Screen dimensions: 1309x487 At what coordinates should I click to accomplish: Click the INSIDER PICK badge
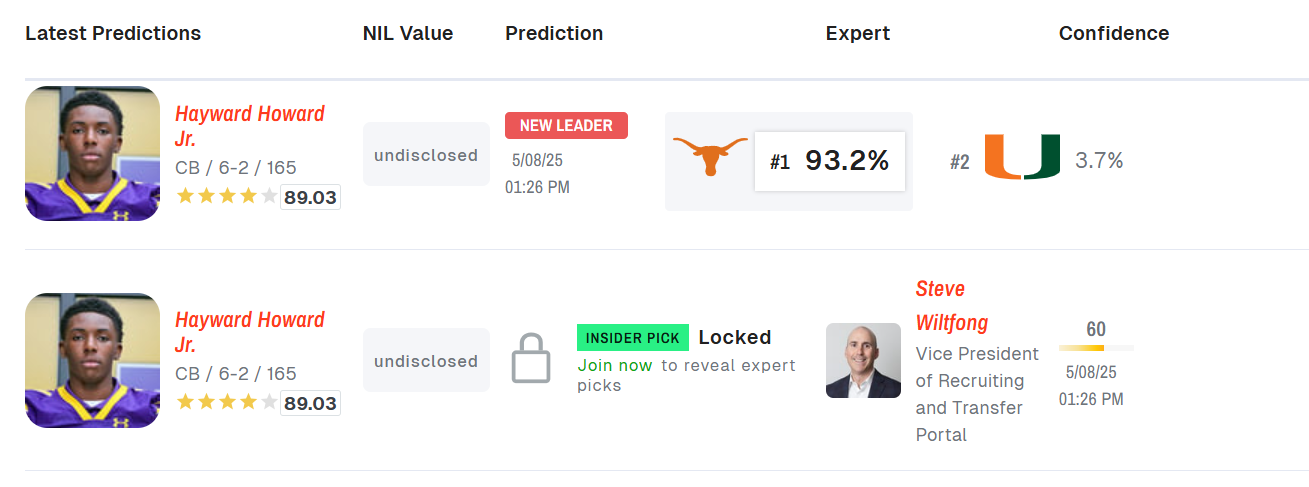(x=633, y=338)
